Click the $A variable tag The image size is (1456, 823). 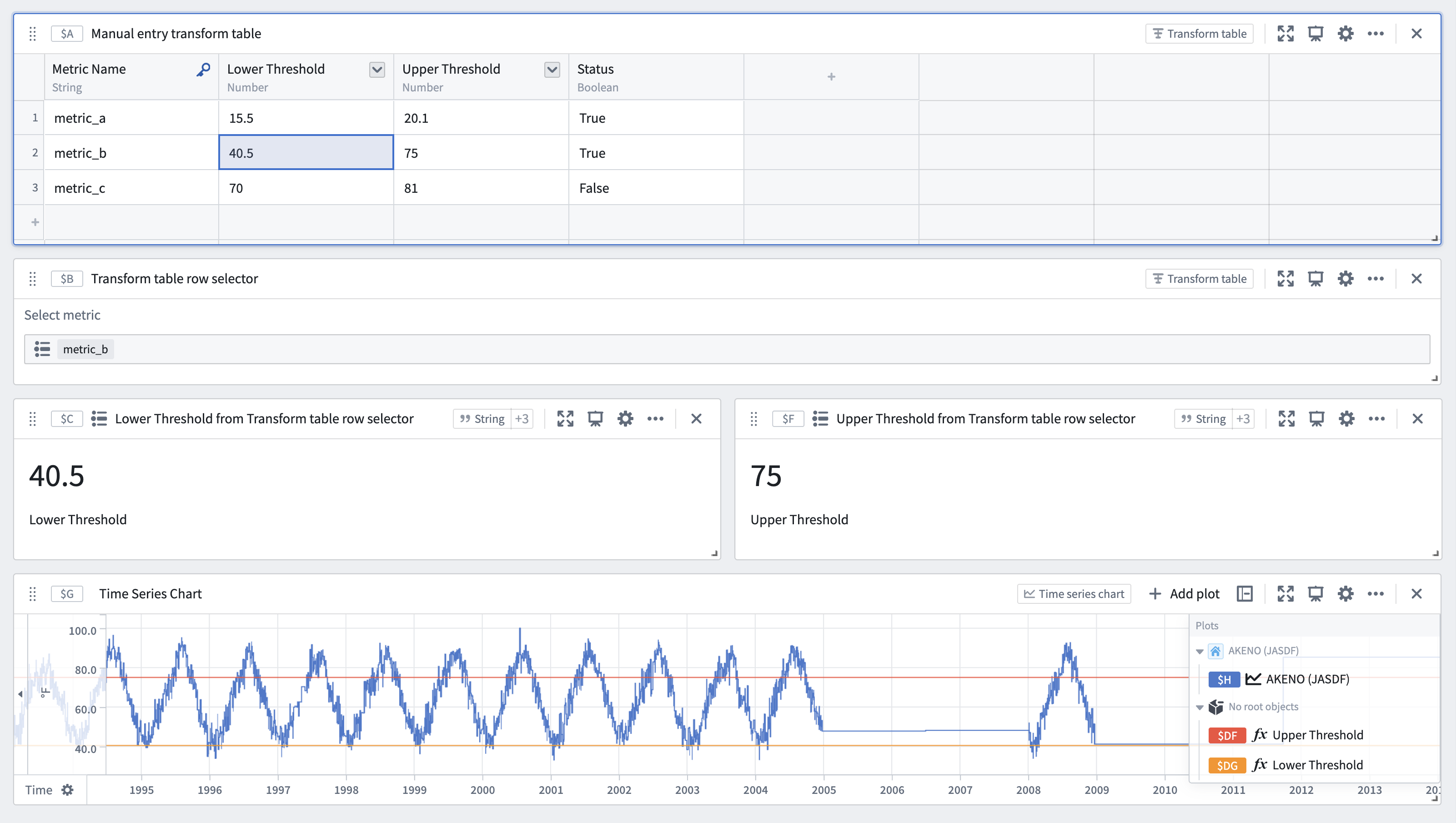pyautogui.click(x=67, y=33)
